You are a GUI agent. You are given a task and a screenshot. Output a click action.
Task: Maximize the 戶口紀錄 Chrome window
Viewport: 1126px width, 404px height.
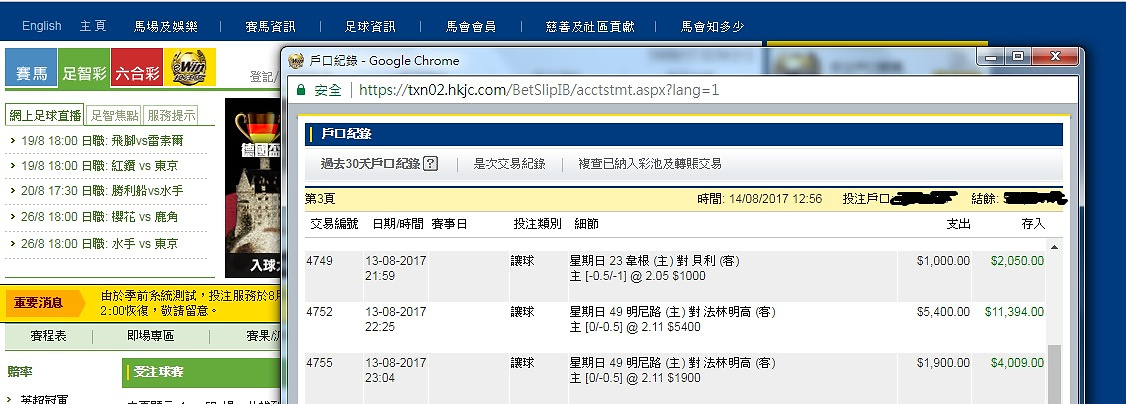click(1018, 57)
